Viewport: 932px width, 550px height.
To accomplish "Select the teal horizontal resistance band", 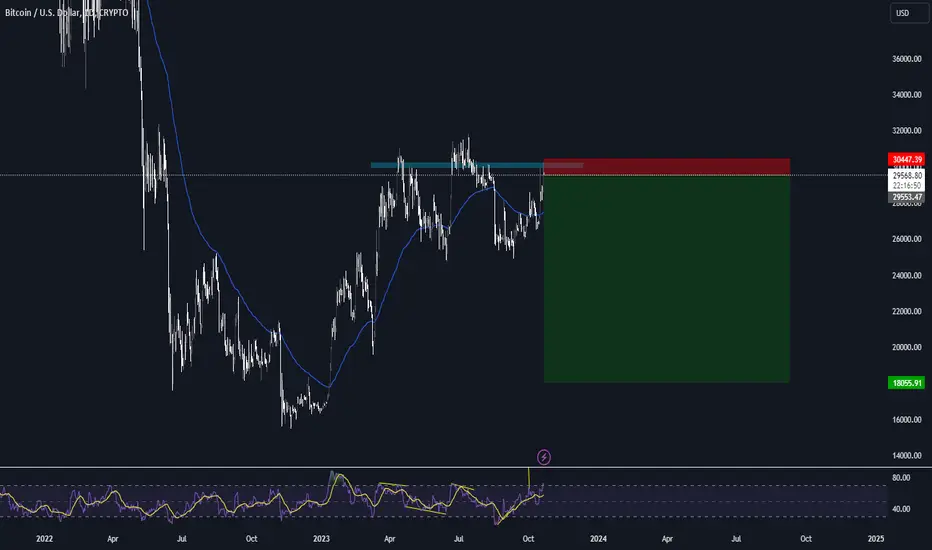I will click(x=477, y=165).
